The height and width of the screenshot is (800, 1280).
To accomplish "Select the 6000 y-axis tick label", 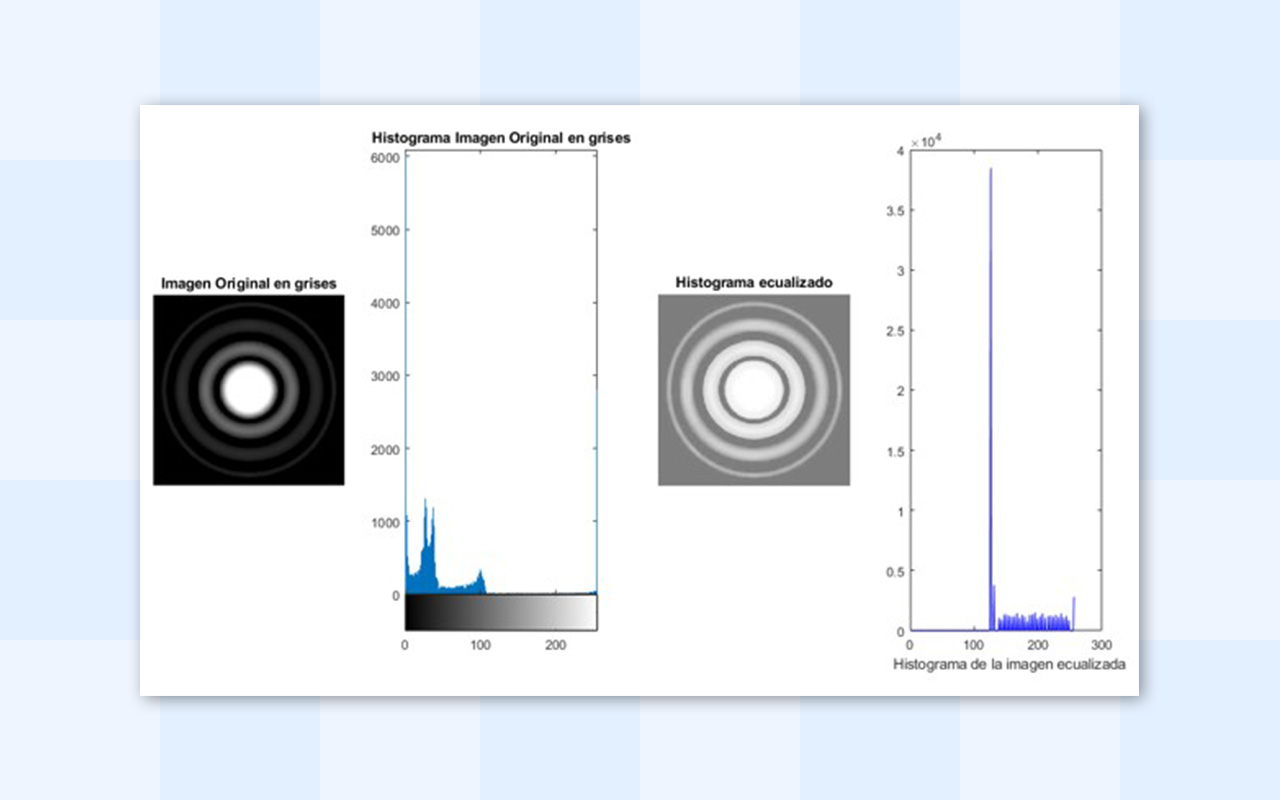I will click(387, 158).
